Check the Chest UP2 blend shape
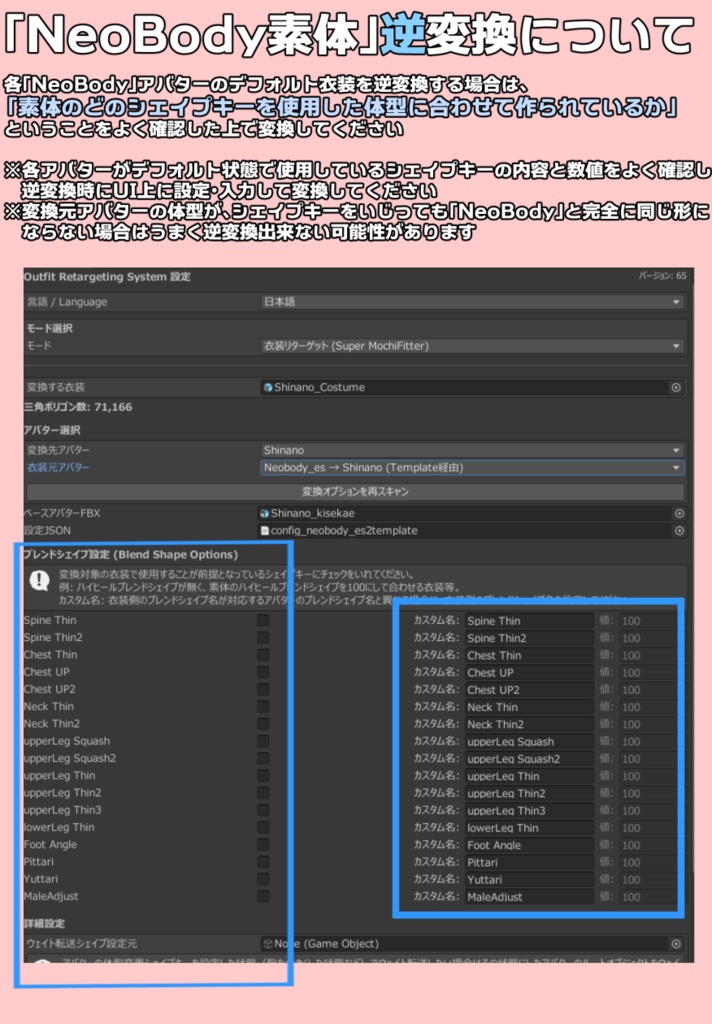This screenshot has width=712, height=1024. (263, 690)
